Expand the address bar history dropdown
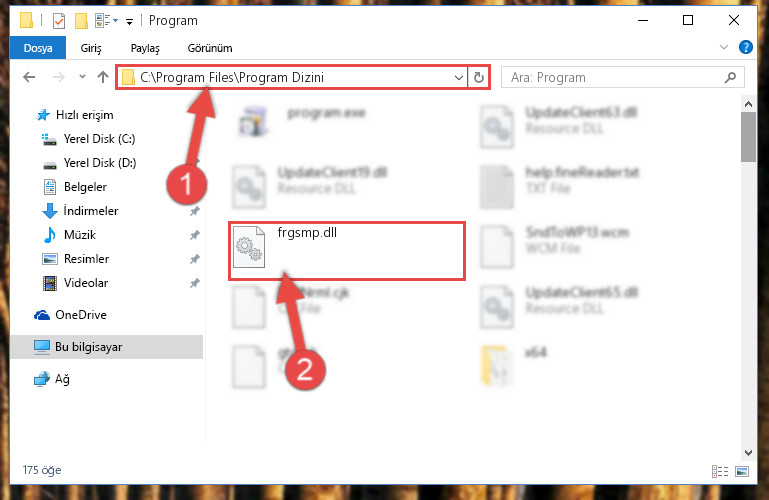Viewport: 769px width, 500px height. 459,77
